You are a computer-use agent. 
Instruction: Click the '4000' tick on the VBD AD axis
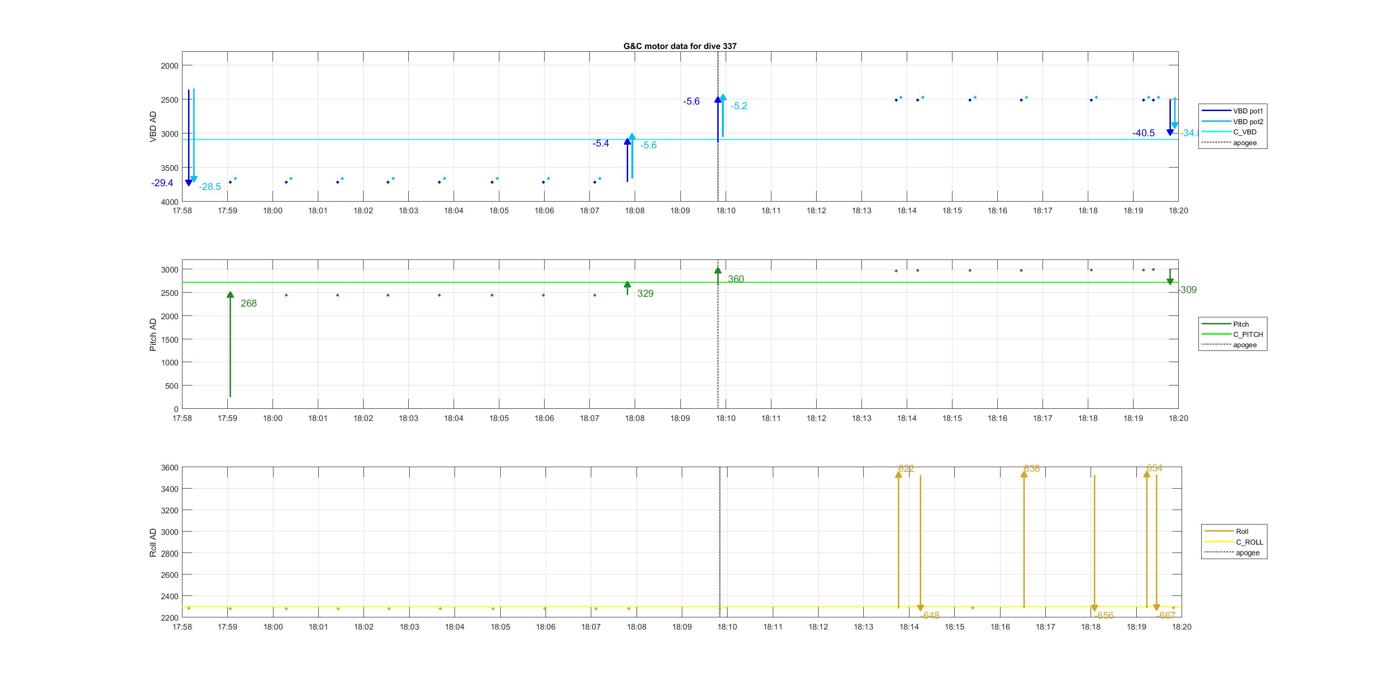pyautogui.click(x=170, y=202)
